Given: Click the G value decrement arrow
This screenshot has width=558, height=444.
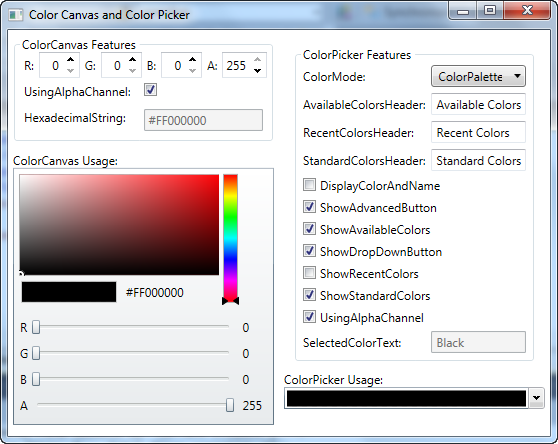Looking at the screenshot, I should click(132, 71).
